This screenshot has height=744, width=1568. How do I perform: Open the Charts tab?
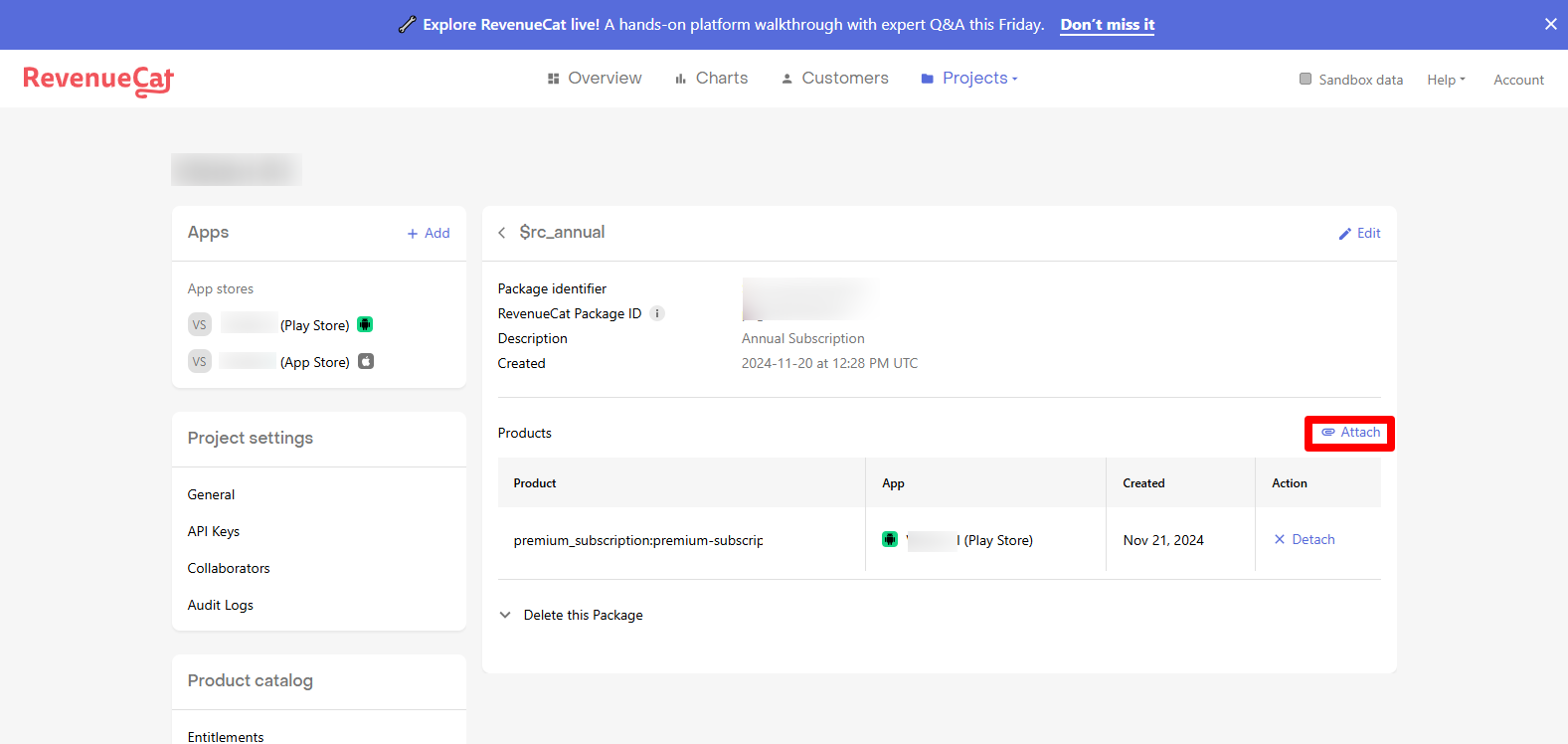pyautogui.click(x=711, y=79)
